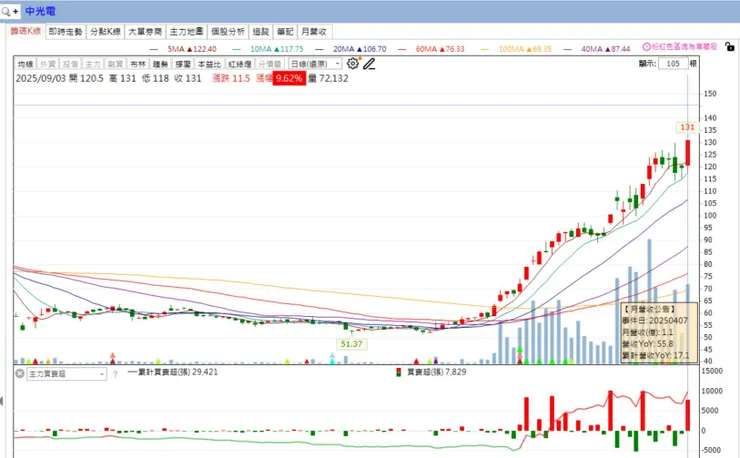Open the 月營收 tab
The image size is (740, 458).
[x=314, y=32]
